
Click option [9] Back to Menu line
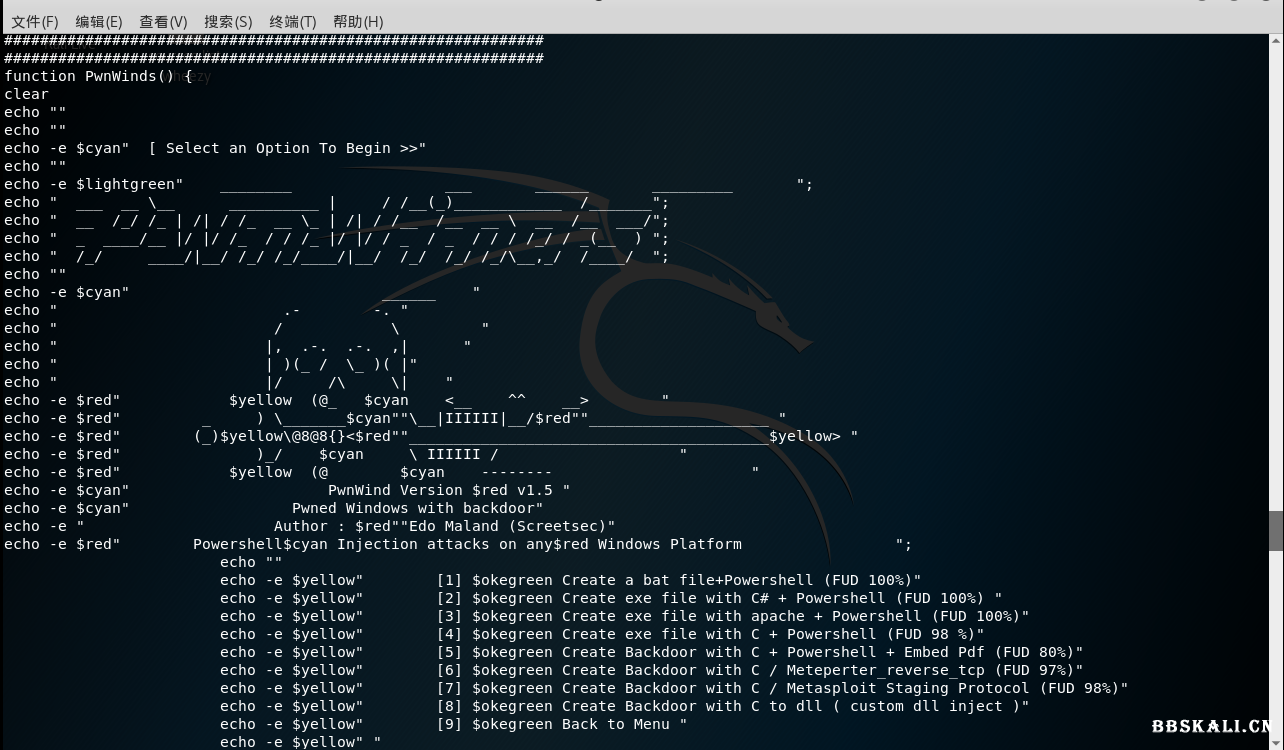[x=561, y=724]
